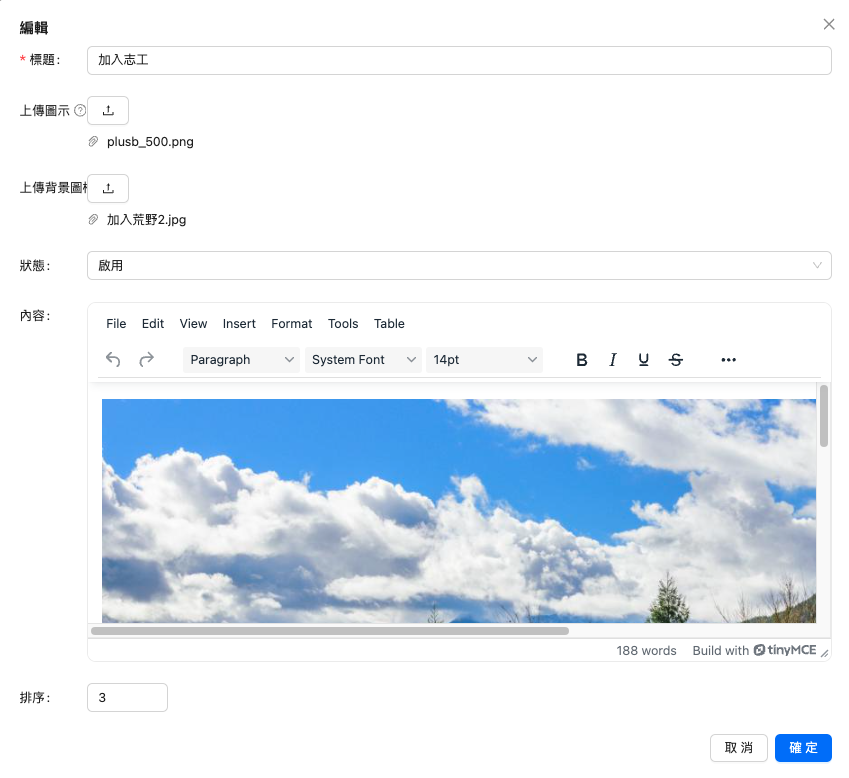Click the 標題 title input field
849x778 pixels.
point(459,60)
